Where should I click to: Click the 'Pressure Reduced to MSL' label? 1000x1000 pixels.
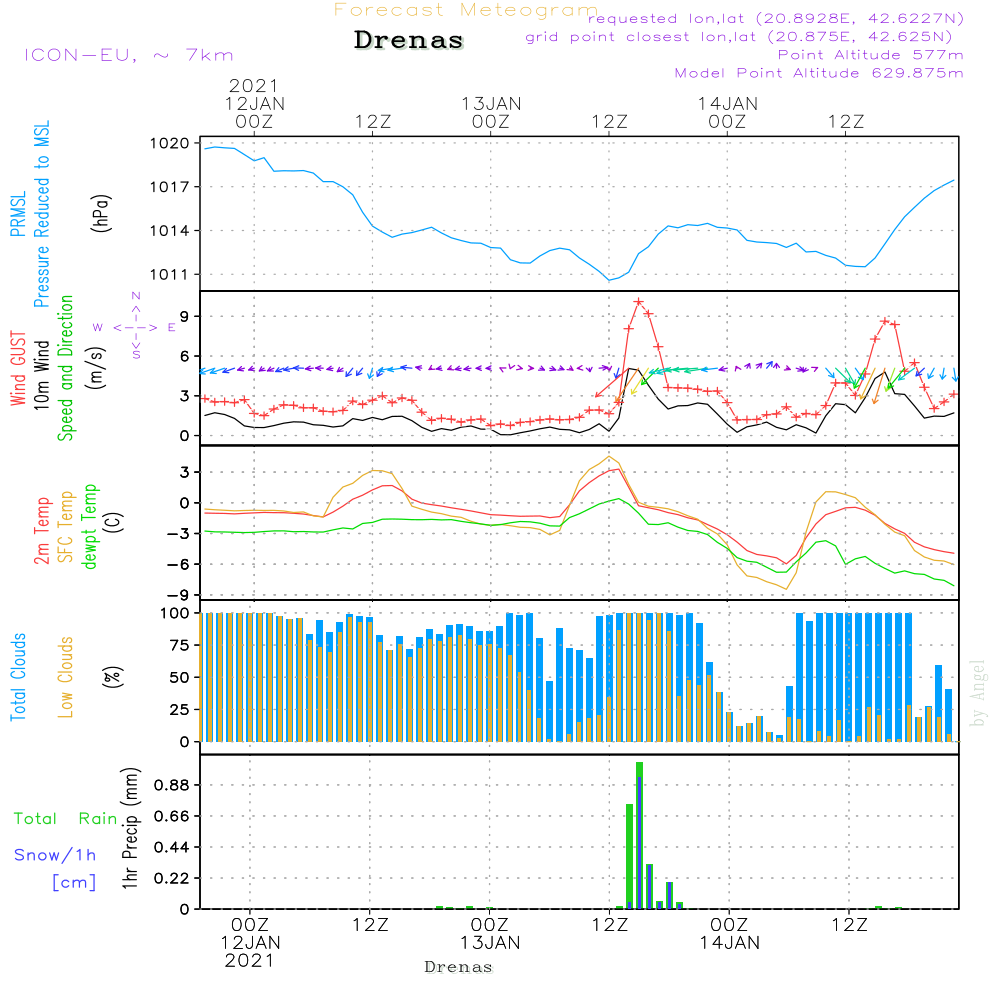[41, 214]
